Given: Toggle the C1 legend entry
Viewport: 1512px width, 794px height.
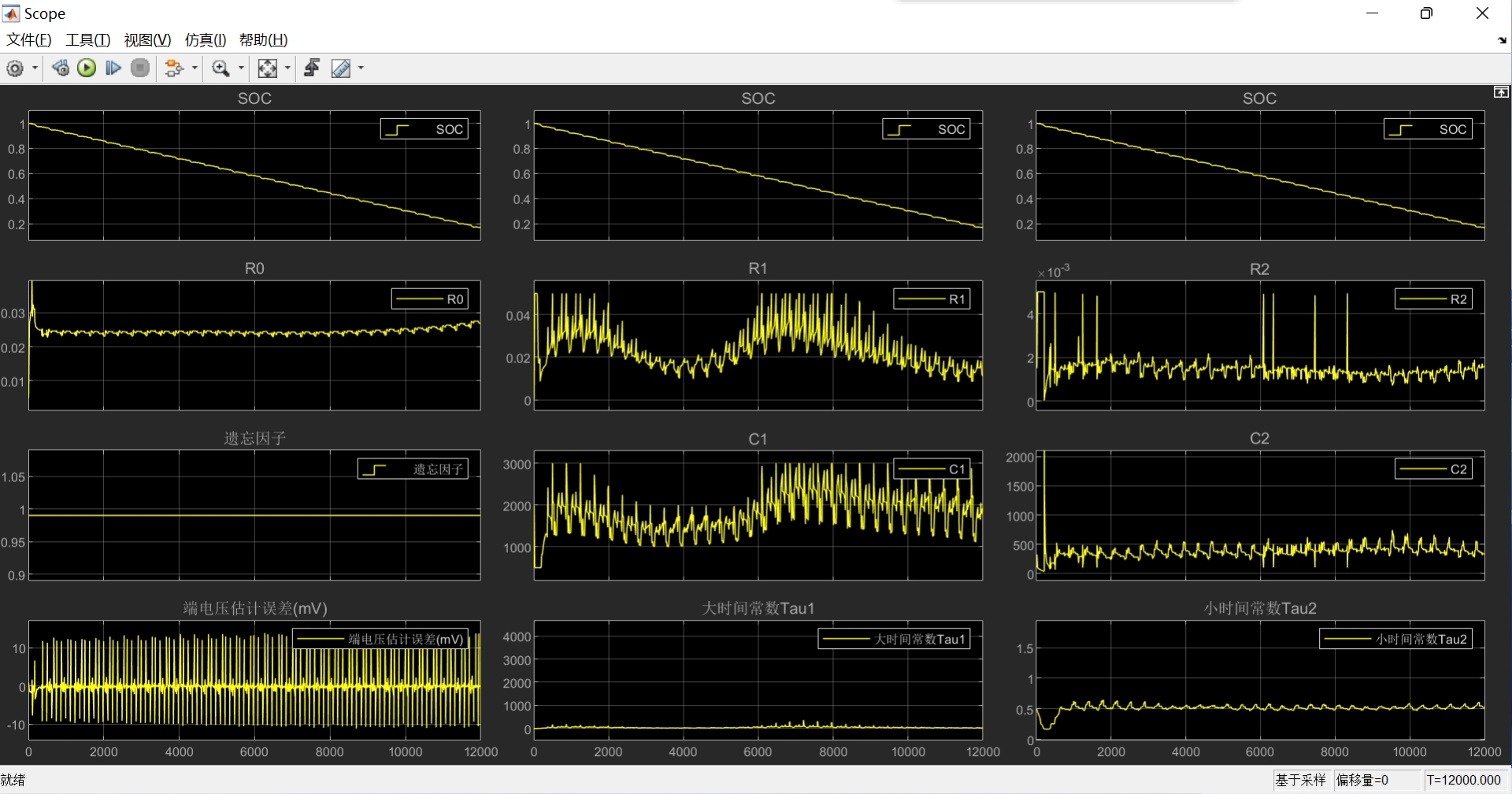Looking at the screenshot, I should [932, 469].
